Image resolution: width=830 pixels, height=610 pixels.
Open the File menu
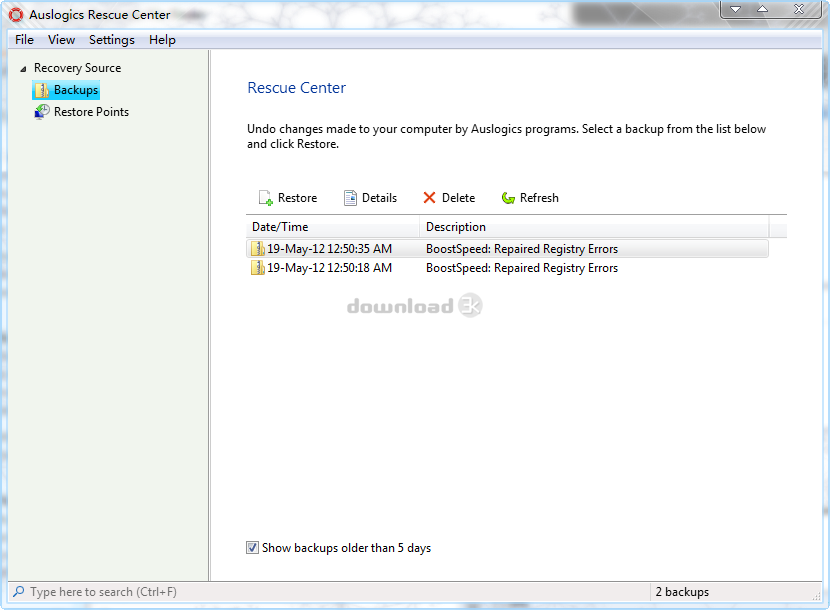click(24, 40)
